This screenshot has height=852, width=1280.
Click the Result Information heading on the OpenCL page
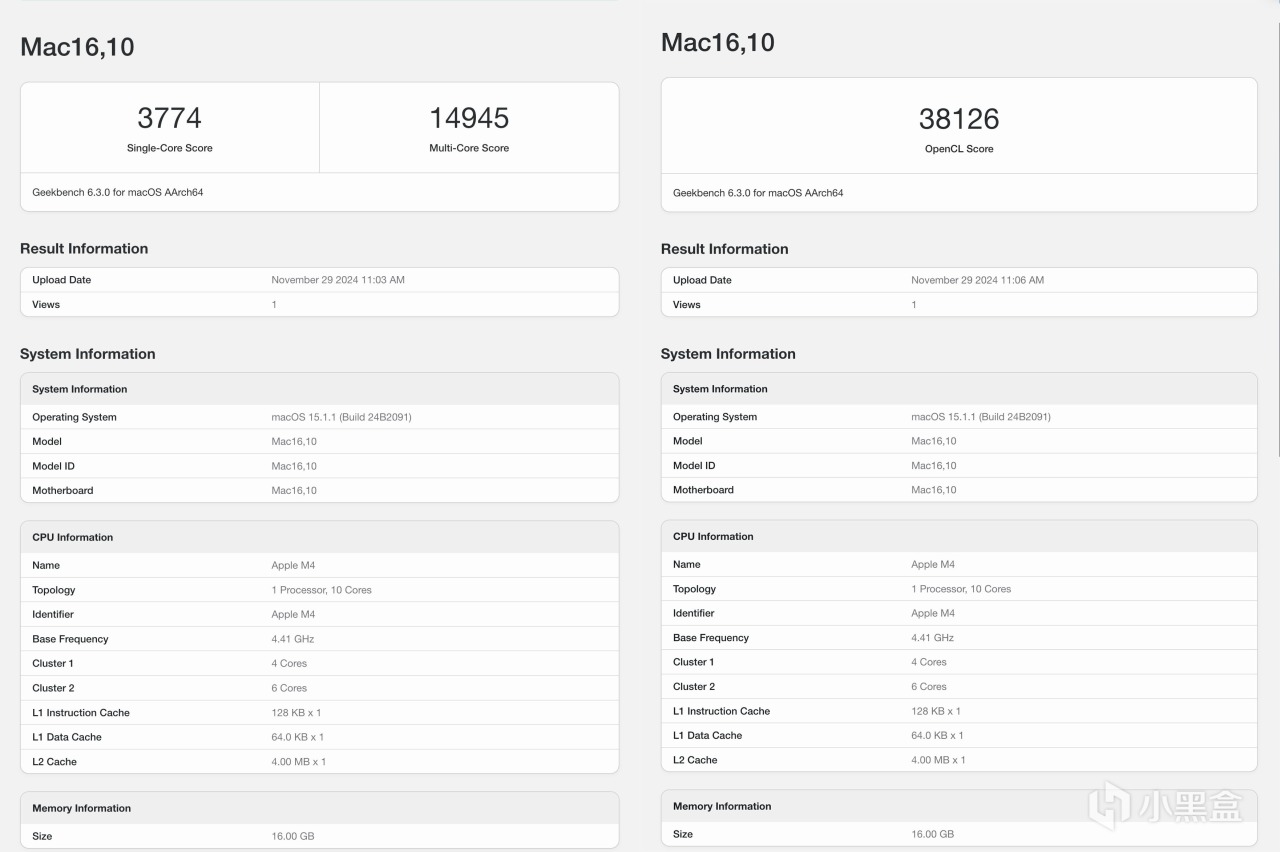click(x=724, y=249)
